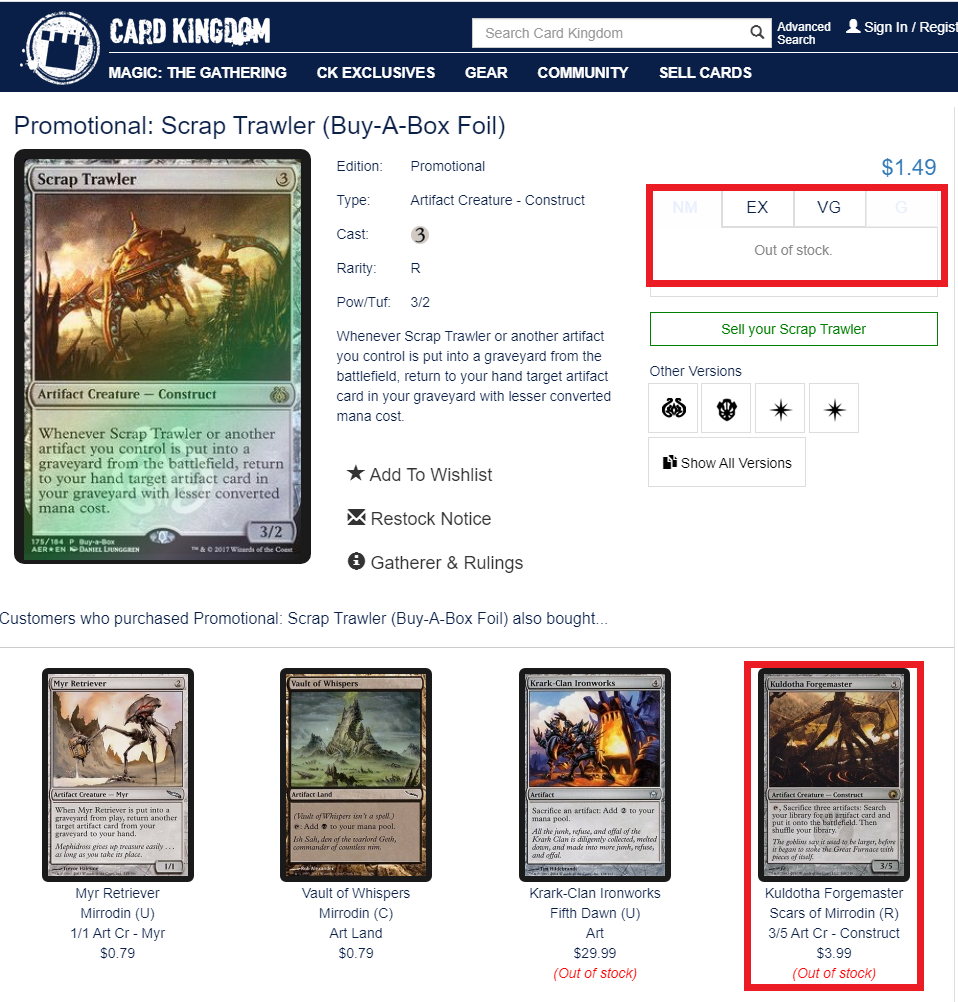Click the $29.99 price text
Image resolution: width=958 pixels, height=1002 pixels.
coord(595,953)
